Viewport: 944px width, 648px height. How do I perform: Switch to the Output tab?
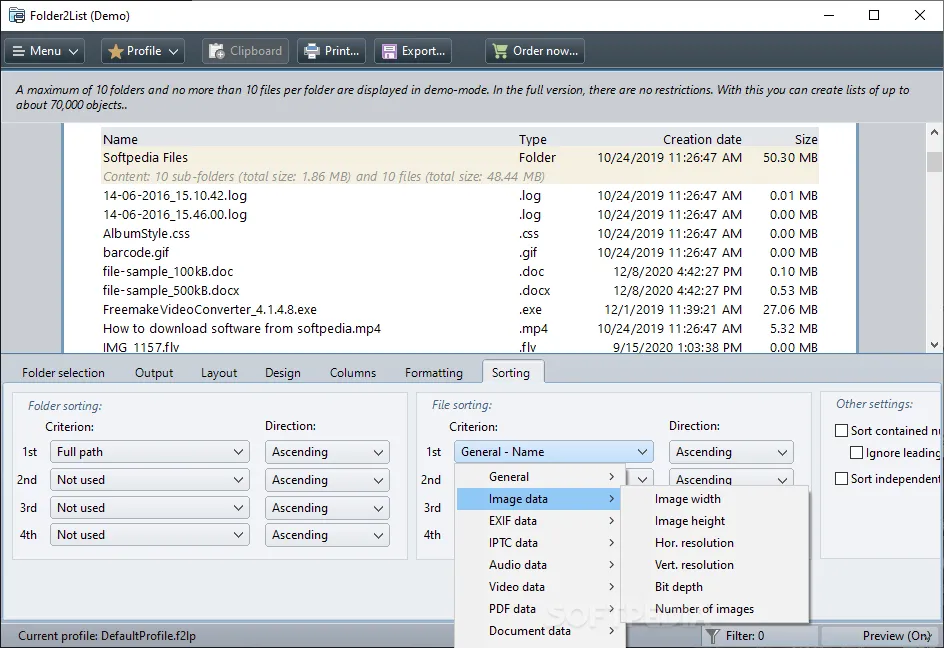coord(154,373)
